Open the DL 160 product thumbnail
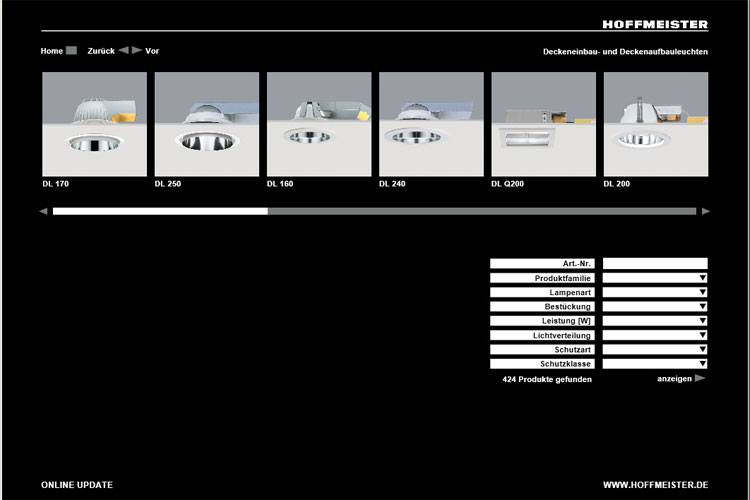 [x=319, y=124]
